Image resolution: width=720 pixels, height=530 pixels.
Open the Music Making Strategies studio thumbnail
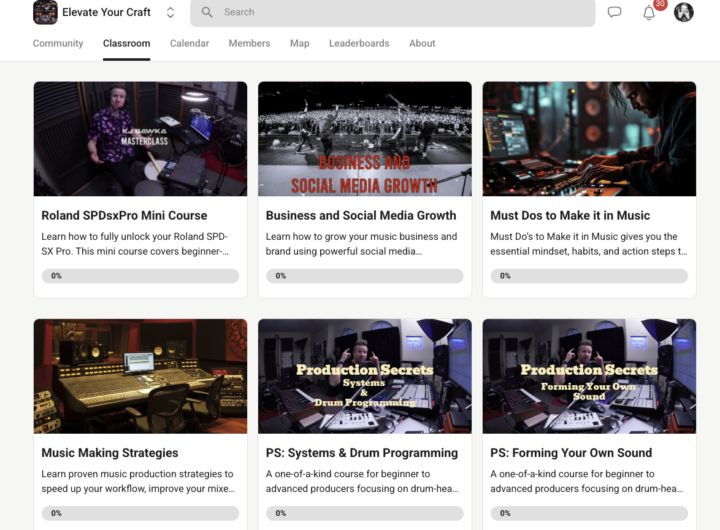point(140,376)
